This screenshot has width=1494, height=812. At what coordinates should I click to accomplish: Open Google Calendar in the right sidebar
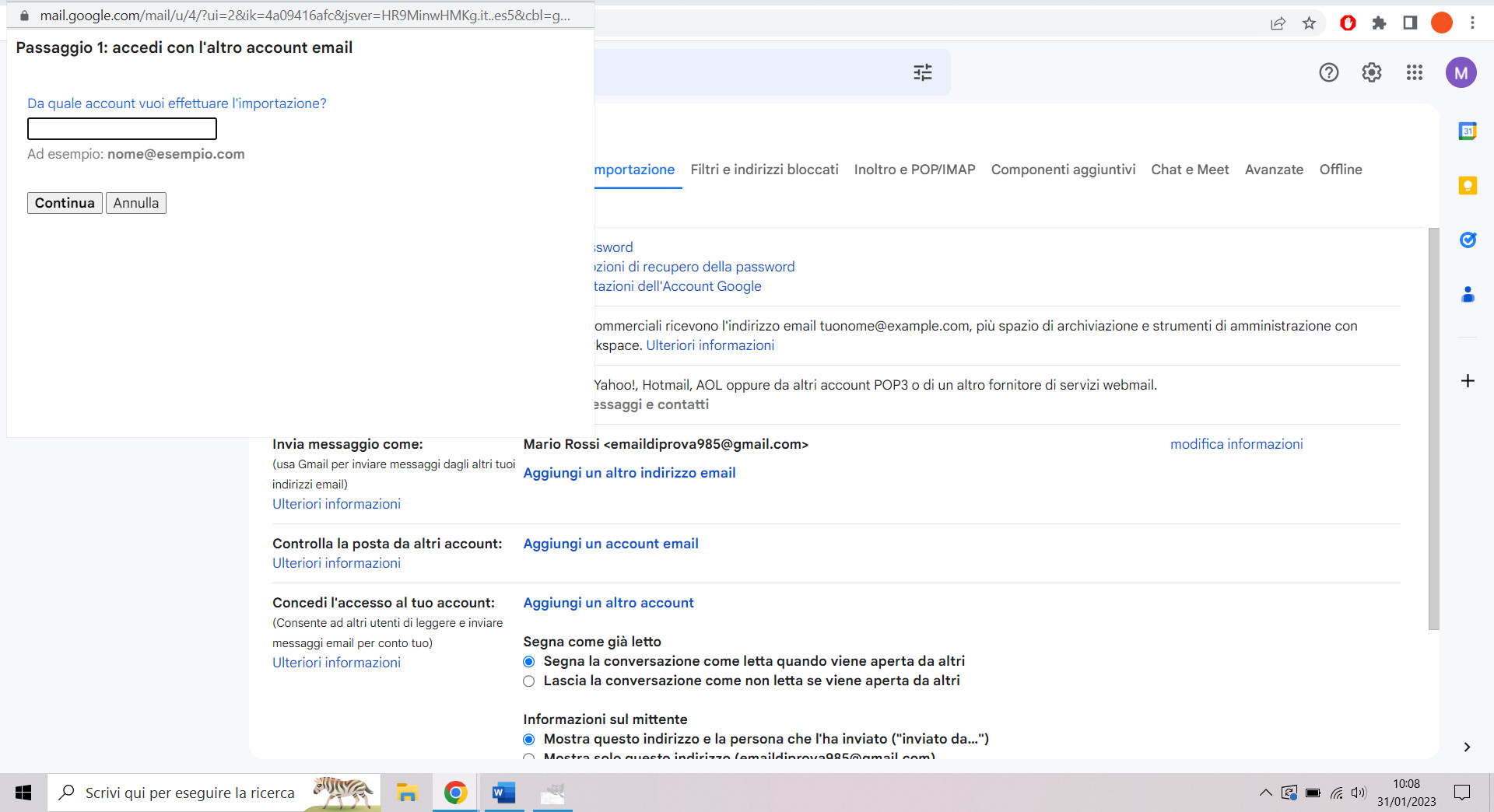(x=1468, y=131)
